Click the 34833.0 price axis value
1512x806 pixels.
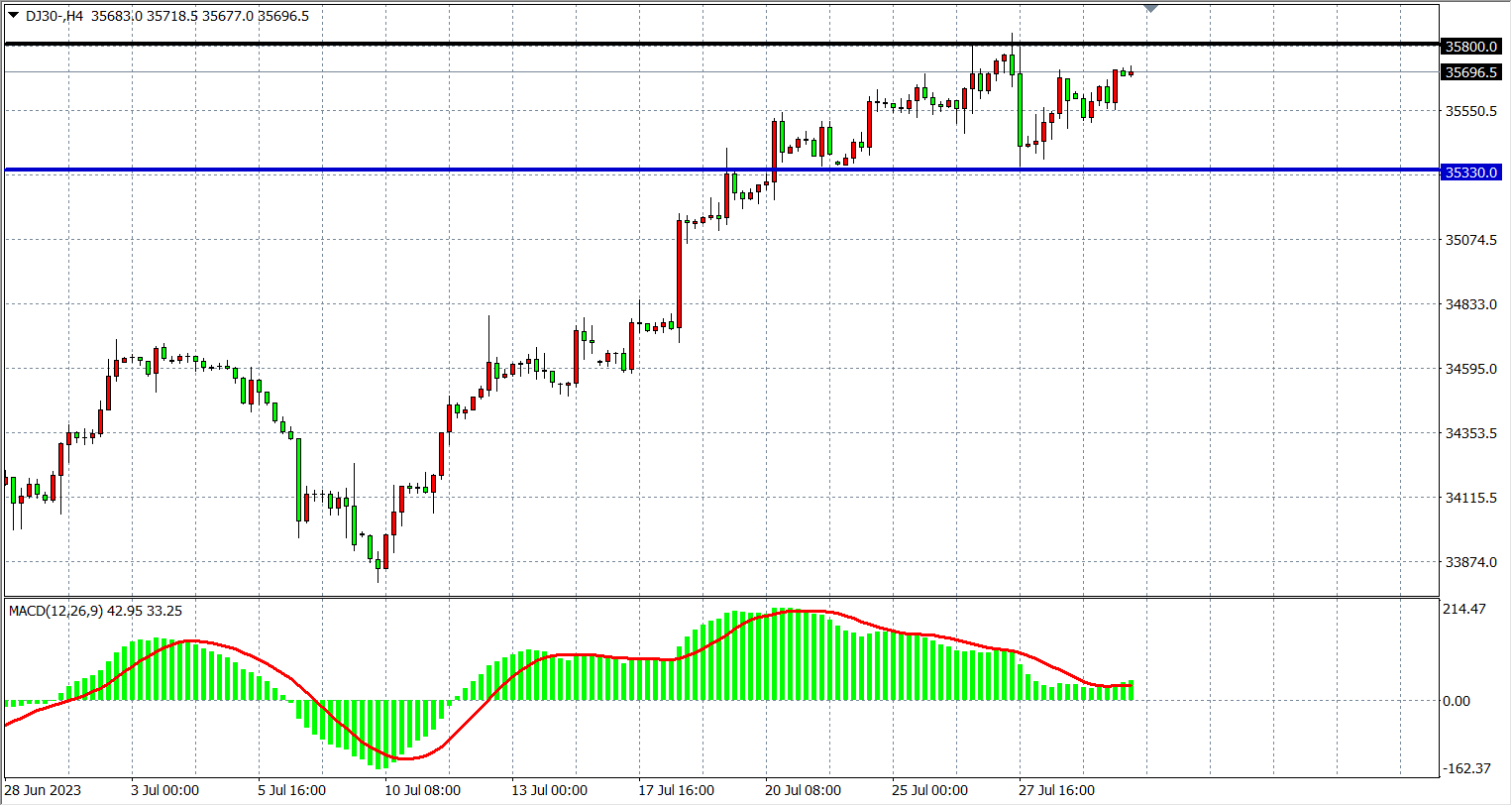[1470, 304]
